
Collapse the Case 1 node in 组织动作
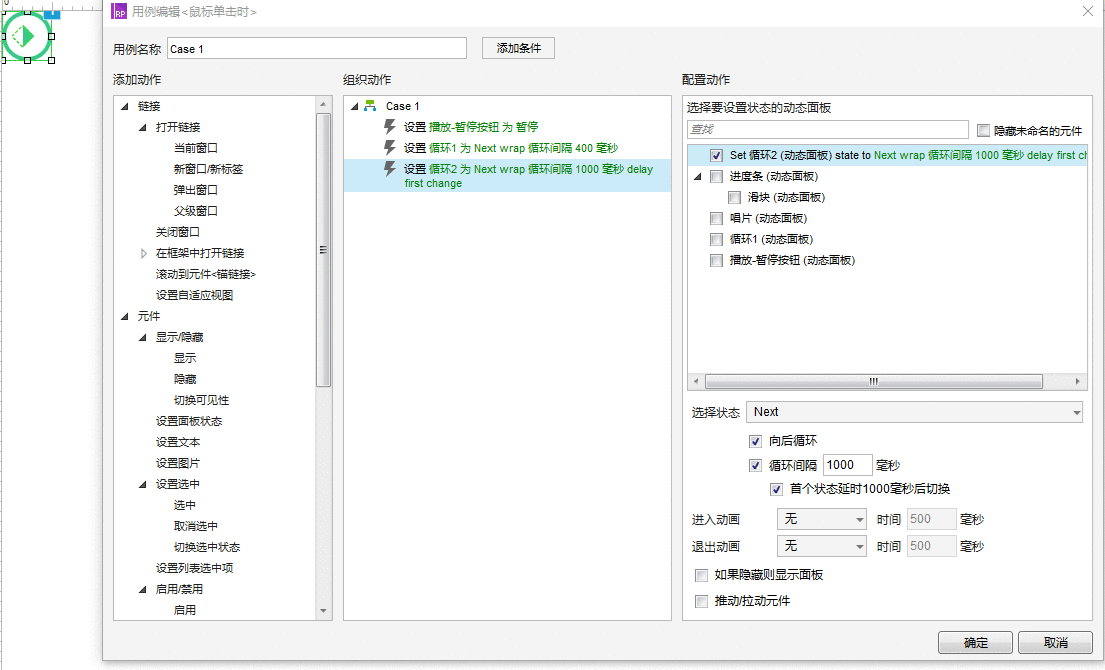click(x=354, y=106)
